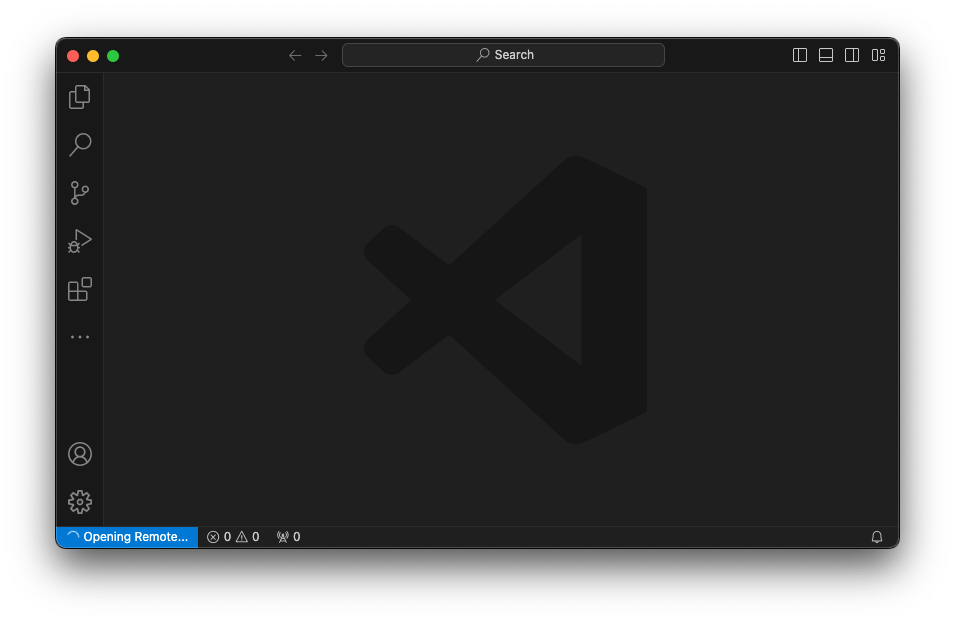Screen dimensions: 955x622
Task: Click the Opening Remote status indicator
Action: [127, 537]
